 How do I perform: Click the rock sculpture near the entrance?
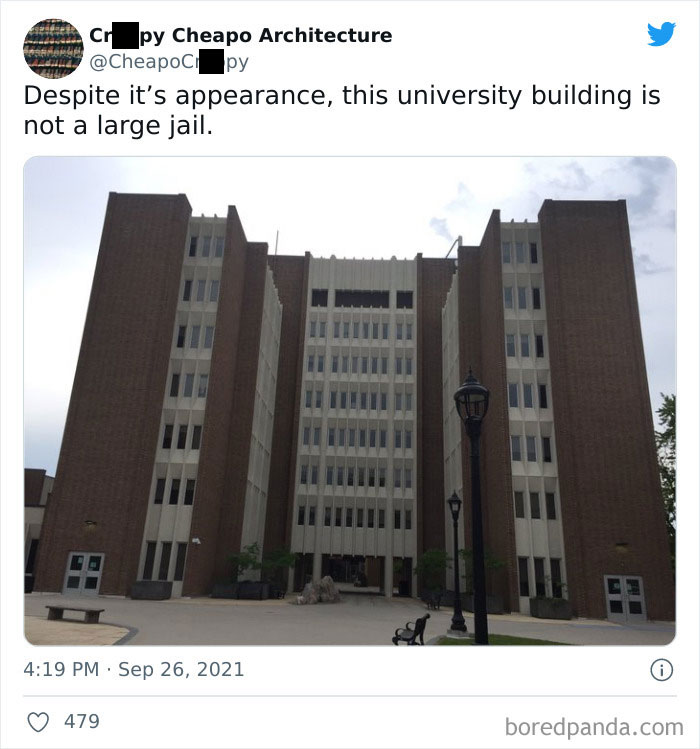(x=320, y=589)
